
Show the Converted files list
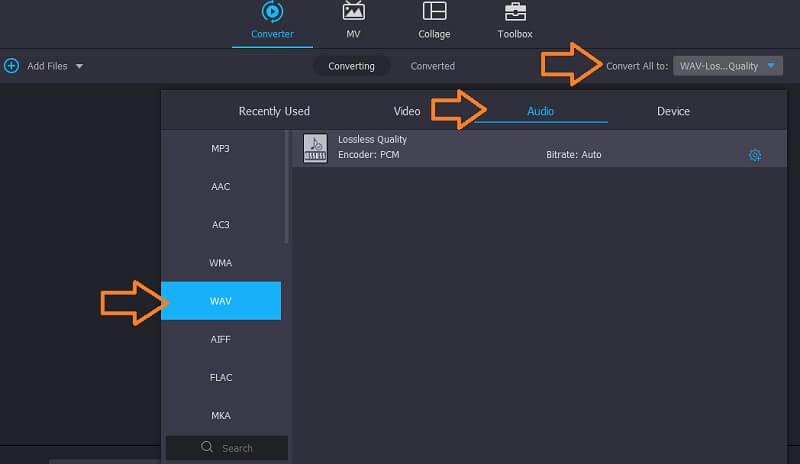[x=432, y=66]
